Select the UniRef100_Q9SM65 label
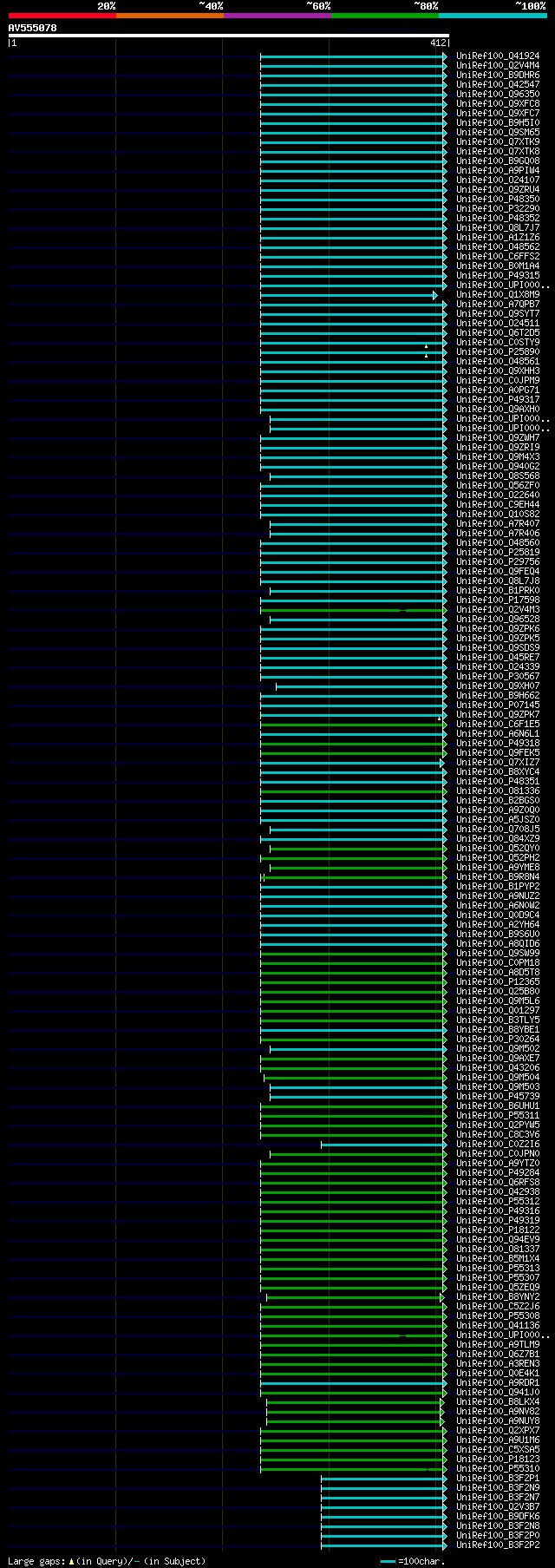 coord(498,133)
